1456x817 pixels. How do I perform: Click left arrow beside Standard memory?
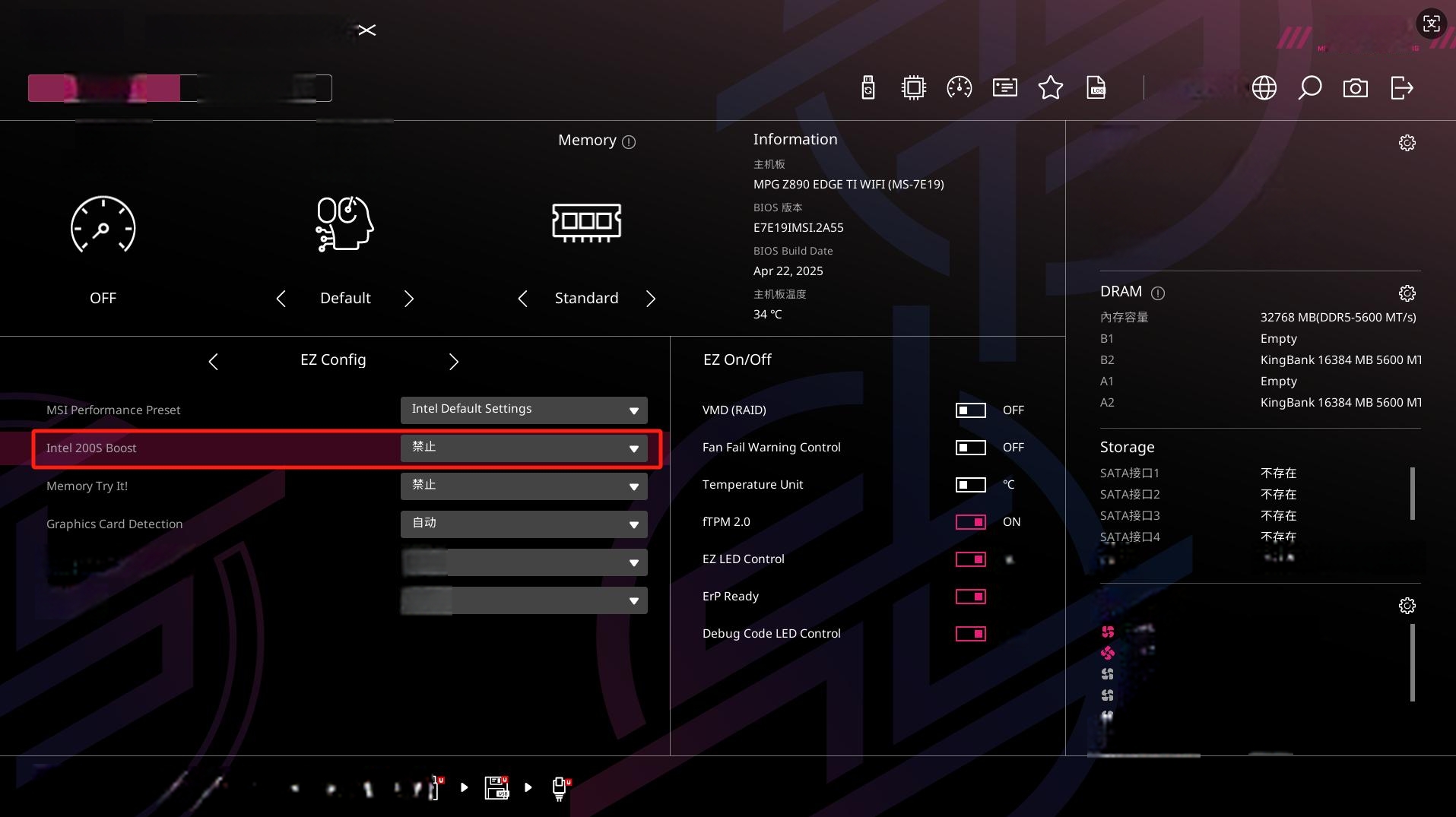click(522, 299)
